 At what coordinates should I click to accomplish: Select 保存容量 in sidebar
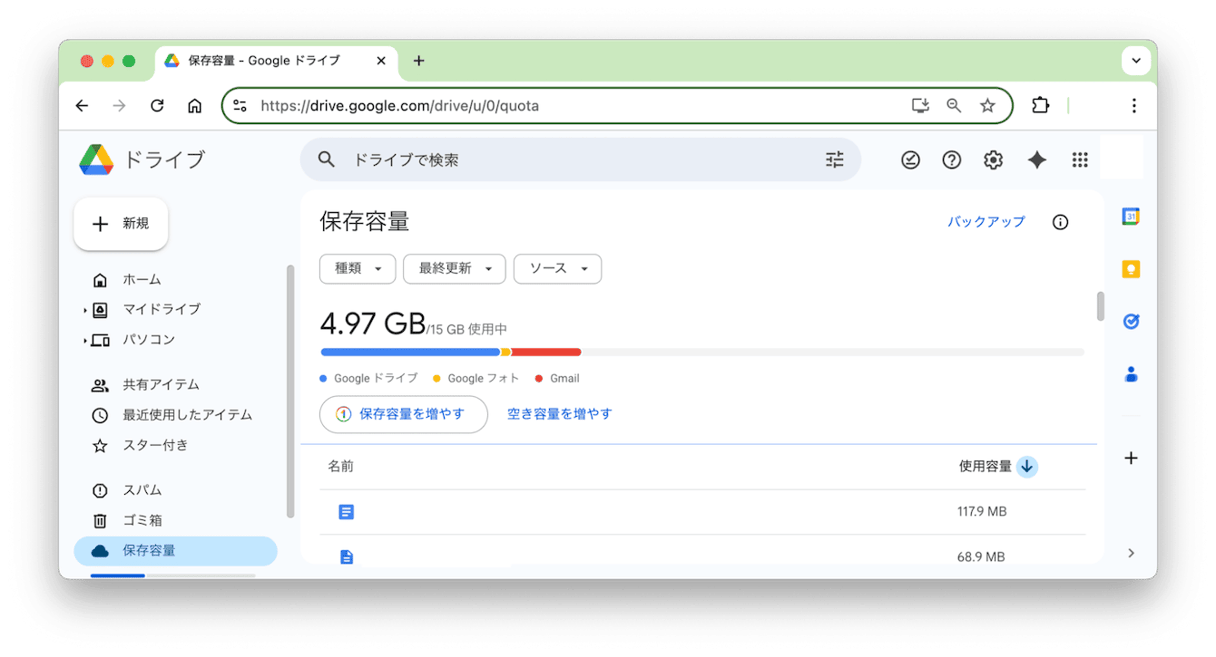[175, 551]
